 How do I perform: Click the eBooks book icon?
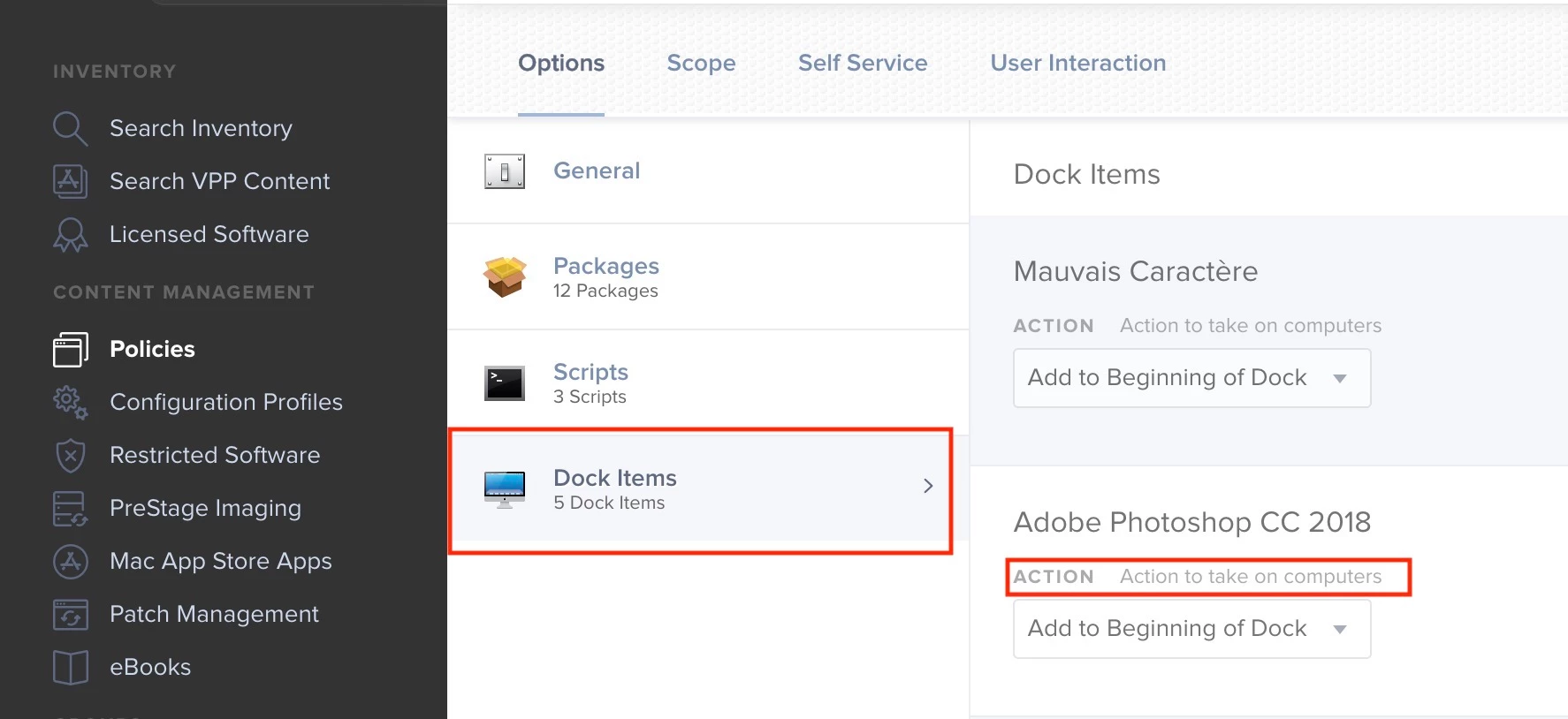[x=70, y=668]
